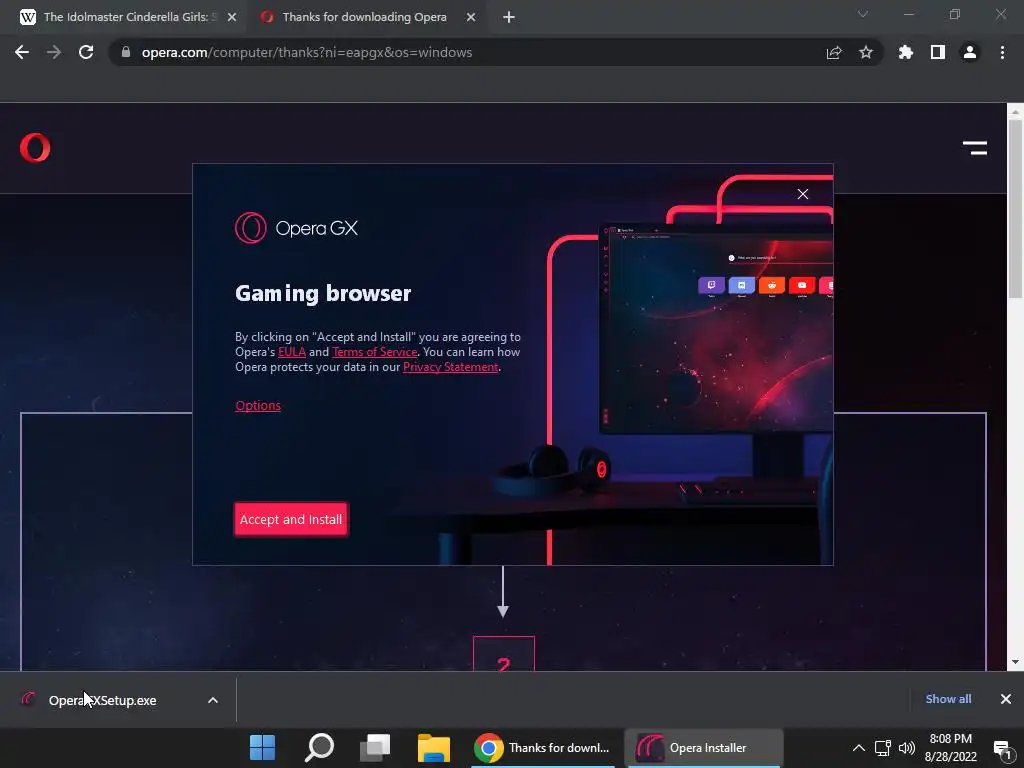Viewport: 1024px width, 768px height.
Task: Click the Twitch tile in the GX preview
Action: [711, 285]
